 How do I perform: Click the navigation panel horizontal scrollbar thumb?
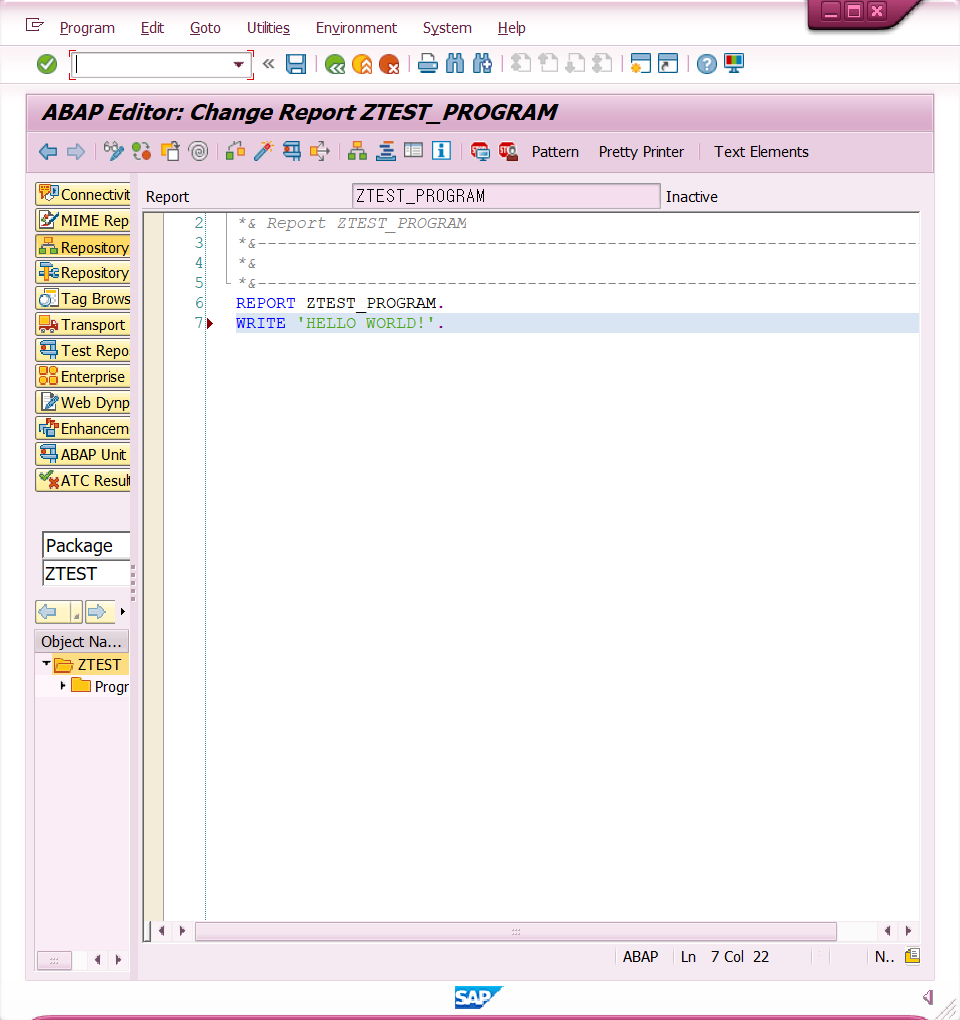(54, 960)
